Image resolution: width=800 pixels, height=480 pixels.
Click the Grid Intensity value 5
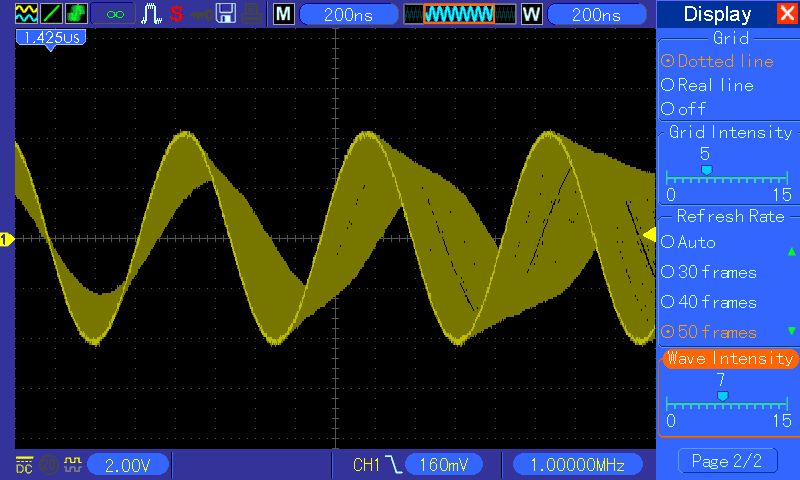(x=705, y=154)
